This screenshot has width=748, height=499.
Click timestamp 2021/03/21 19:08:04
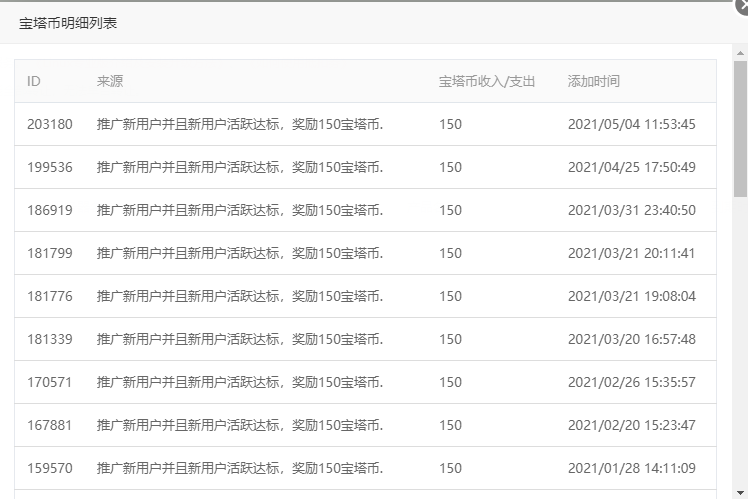coord(632,296)
